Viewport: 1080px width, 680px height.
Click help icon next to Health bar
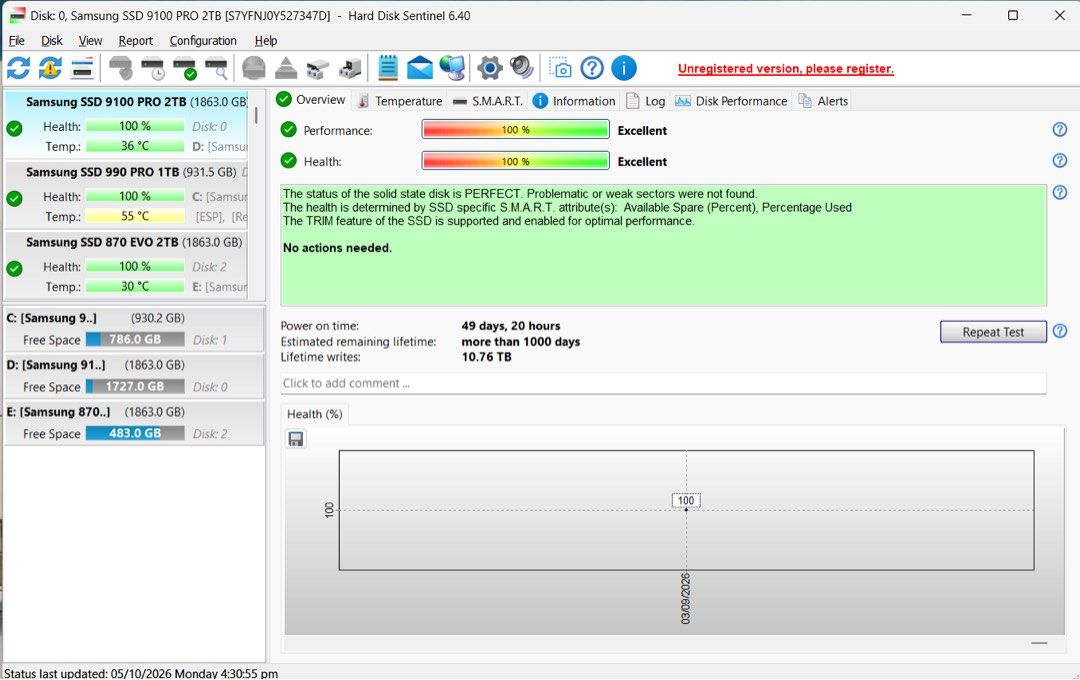coord(1060,161)
